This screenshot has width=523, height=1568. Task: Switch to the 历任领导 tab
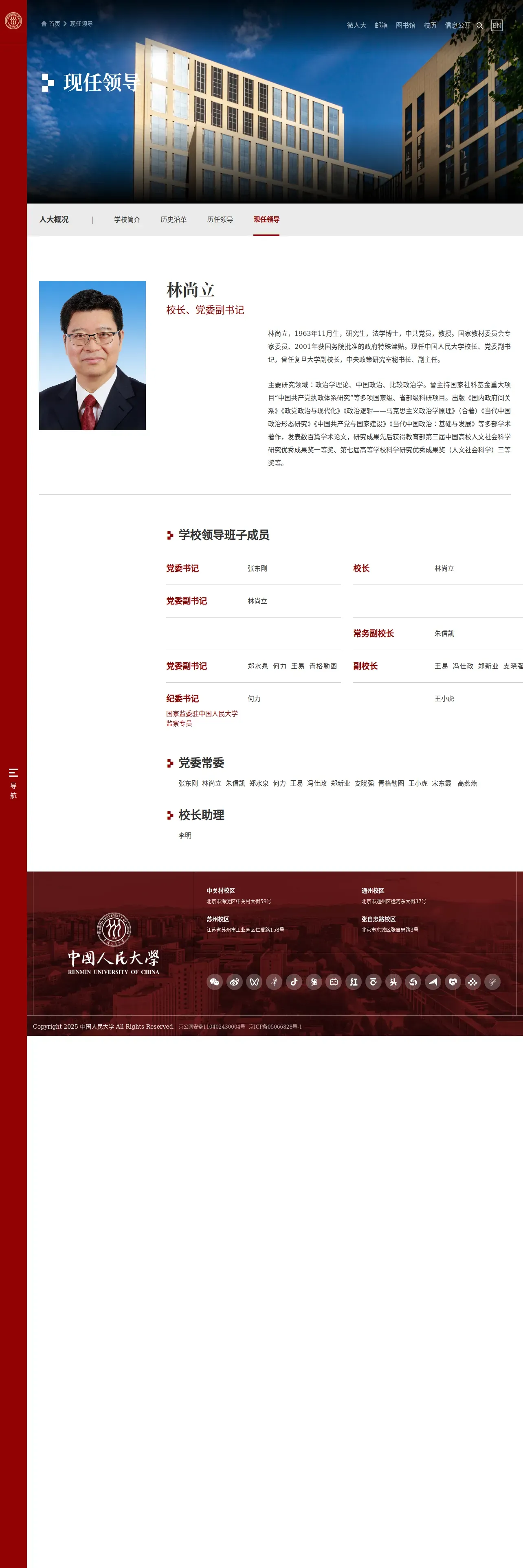tap(220, 220)
